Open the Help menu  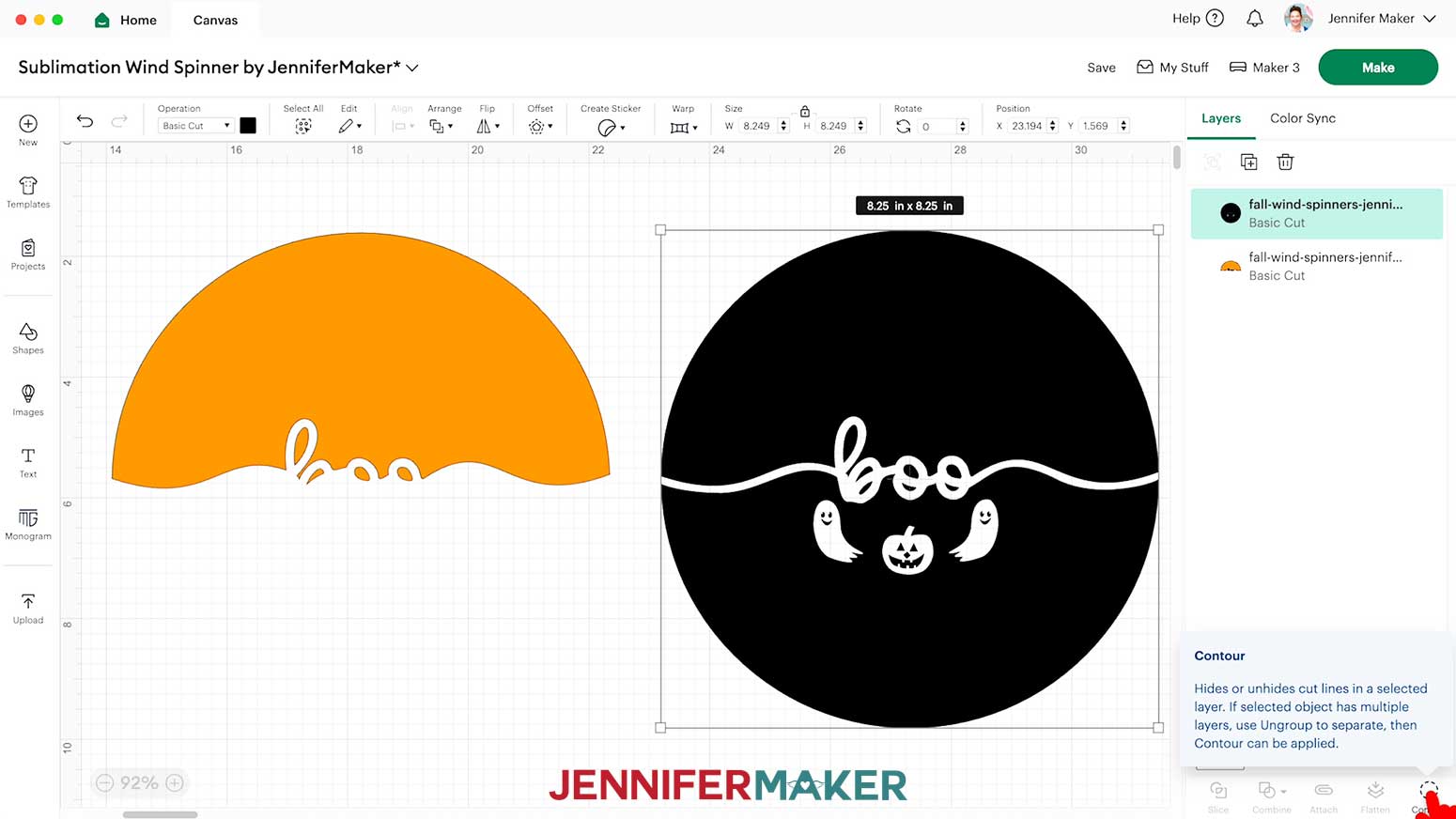coord(1198,18)
